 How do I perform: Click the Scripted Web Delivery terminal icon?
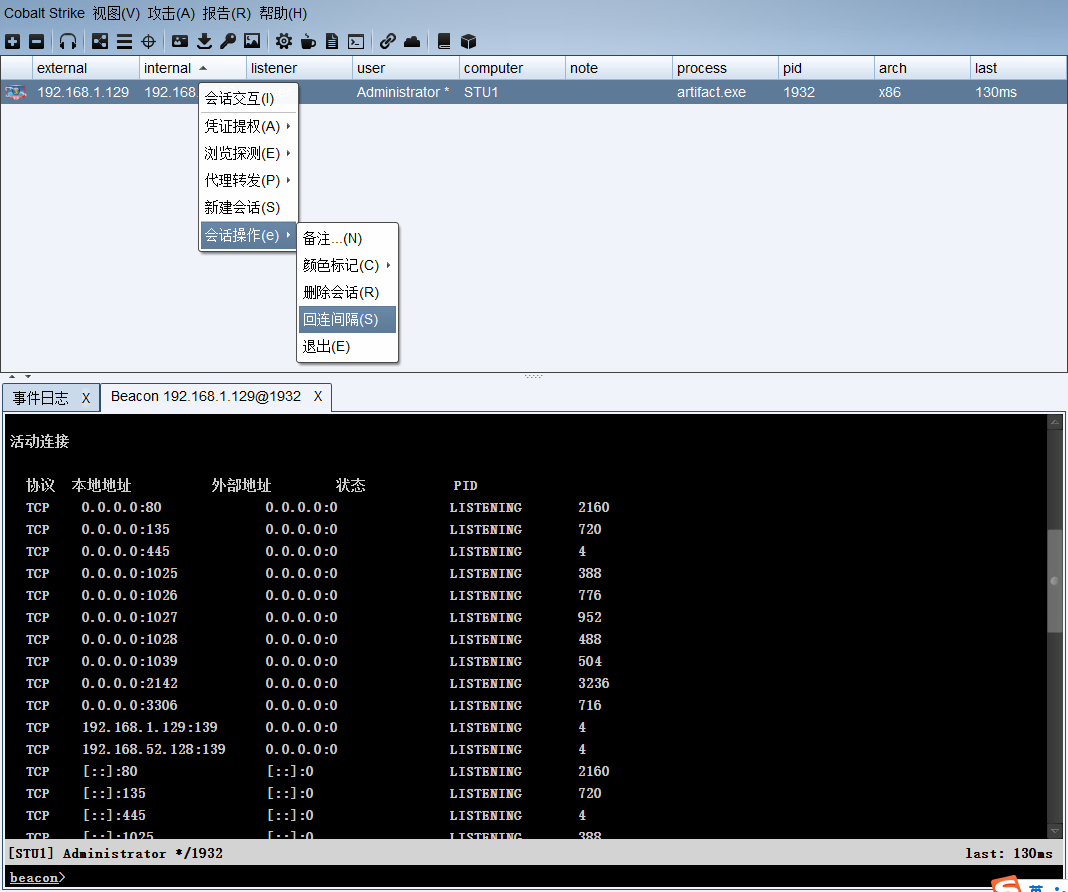(356, 42)
